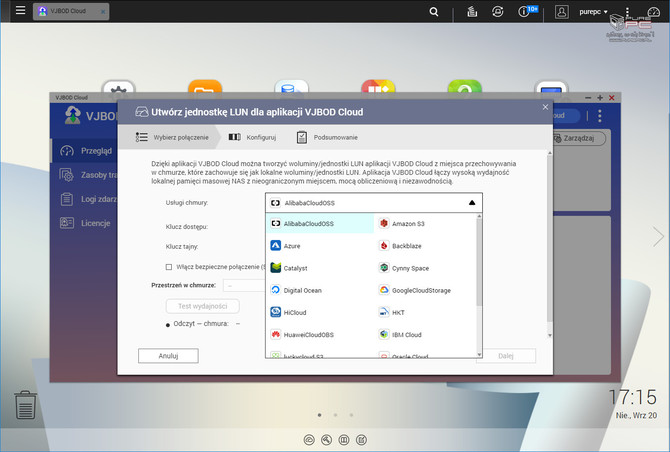Click the Dalej button

tap(505, 355)
